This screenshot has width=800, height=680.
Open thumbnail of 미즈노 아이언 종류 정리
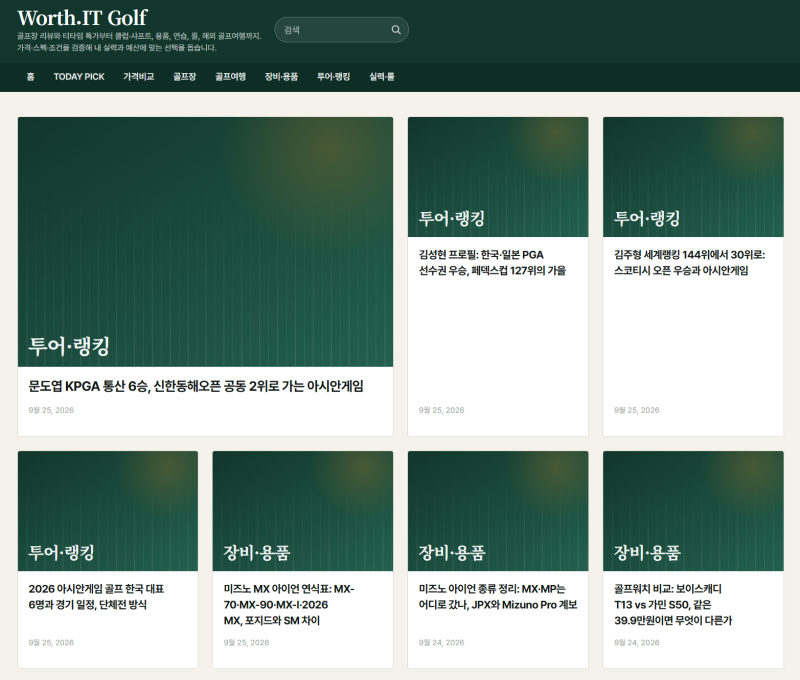[498, 511]
